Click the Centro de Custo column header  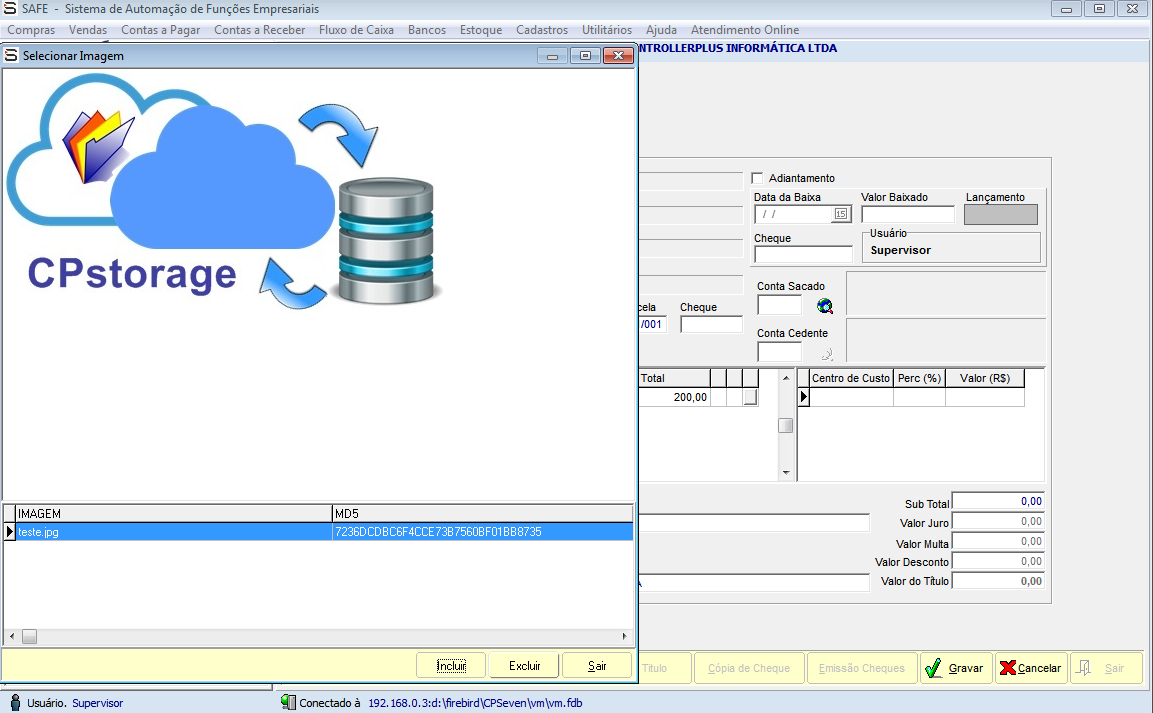(851, 378)
